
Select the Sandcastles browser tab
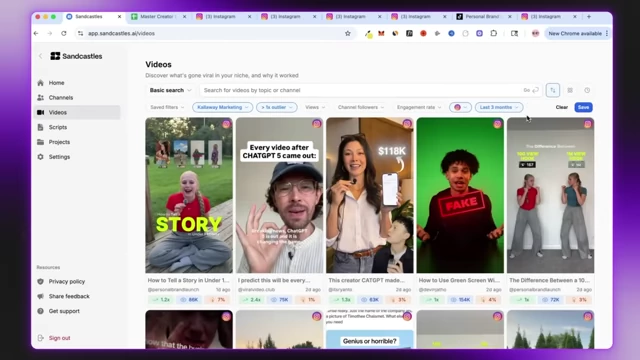93,17
